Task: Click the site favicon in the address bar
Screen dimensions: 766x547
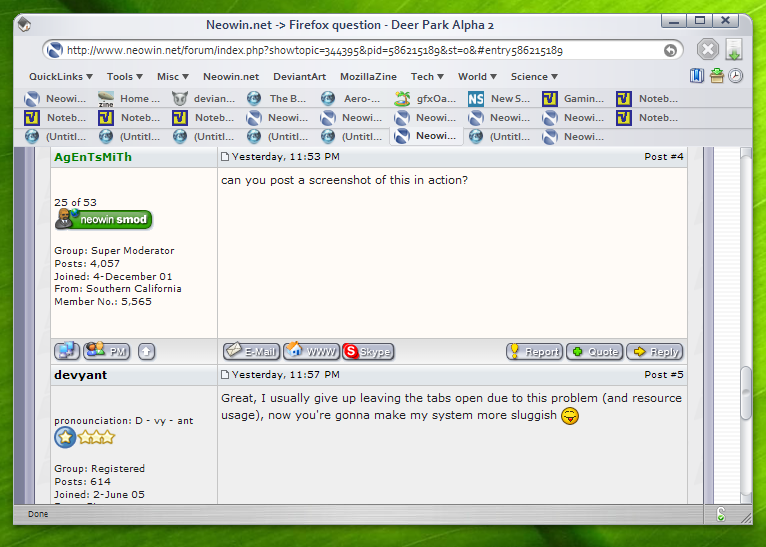Action: 55,50
